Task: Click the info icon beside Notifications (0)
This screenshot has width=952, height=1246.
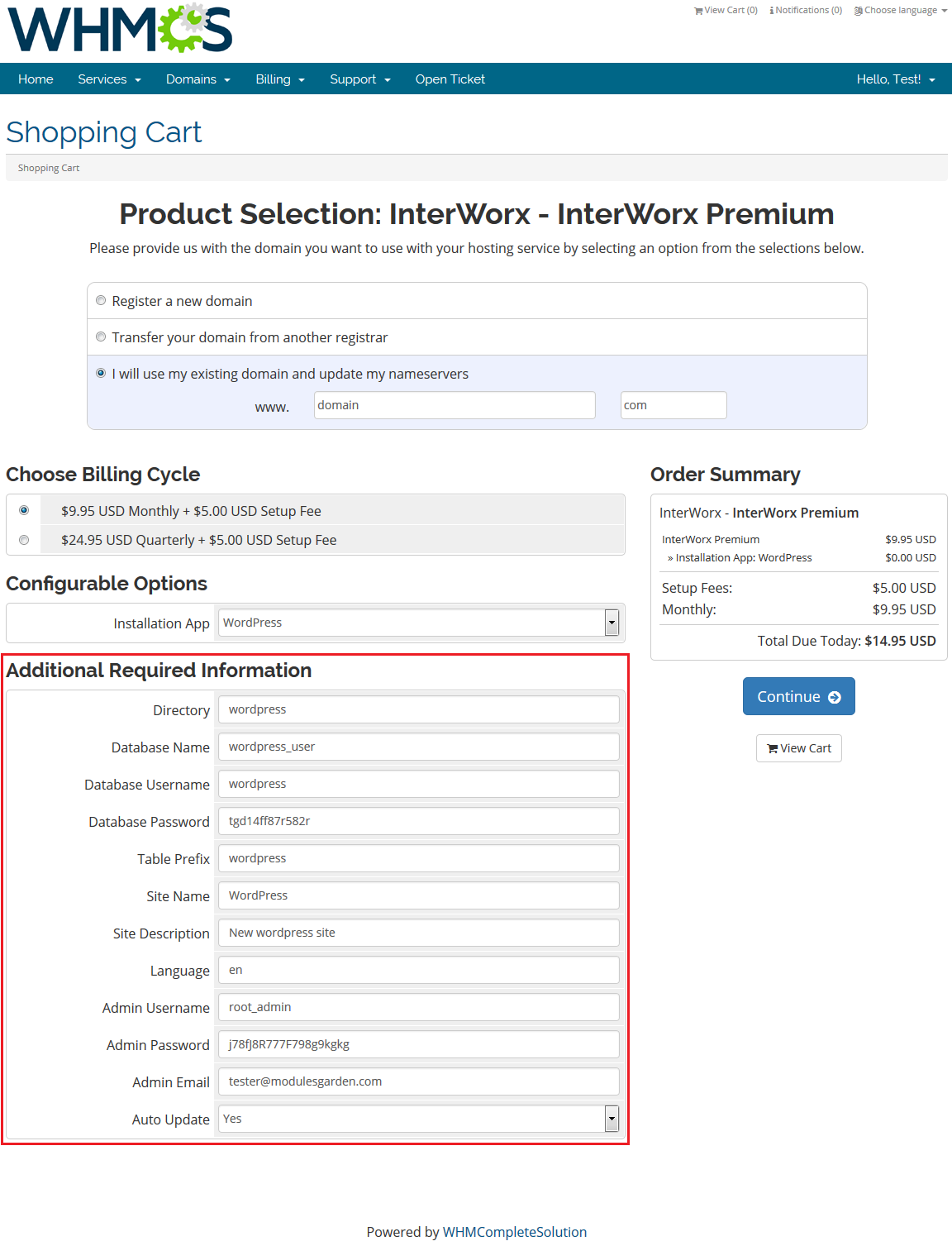Action: pyautogui.click(x=771, y=11)
